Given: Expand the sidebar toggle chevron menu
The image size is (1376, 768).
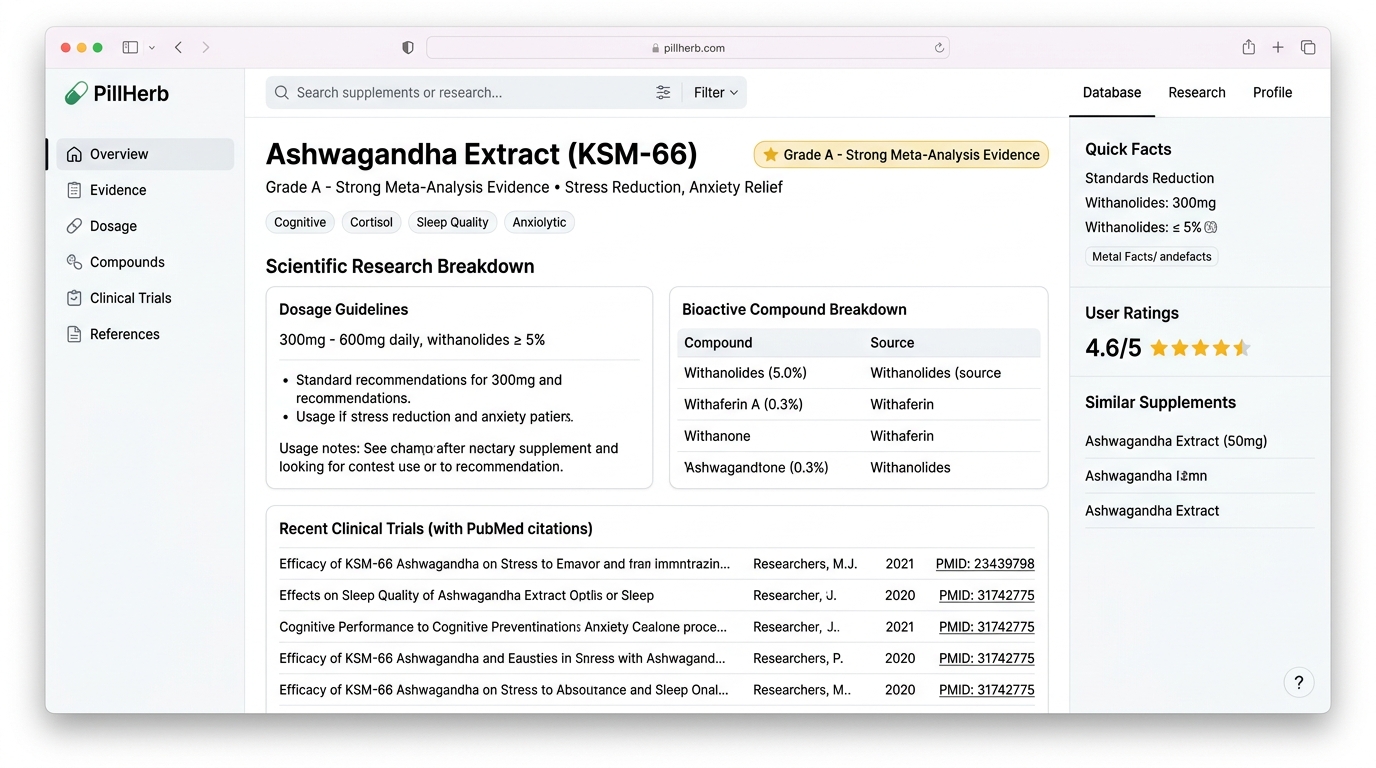Looking at the screenshot, I should [152, 47].
